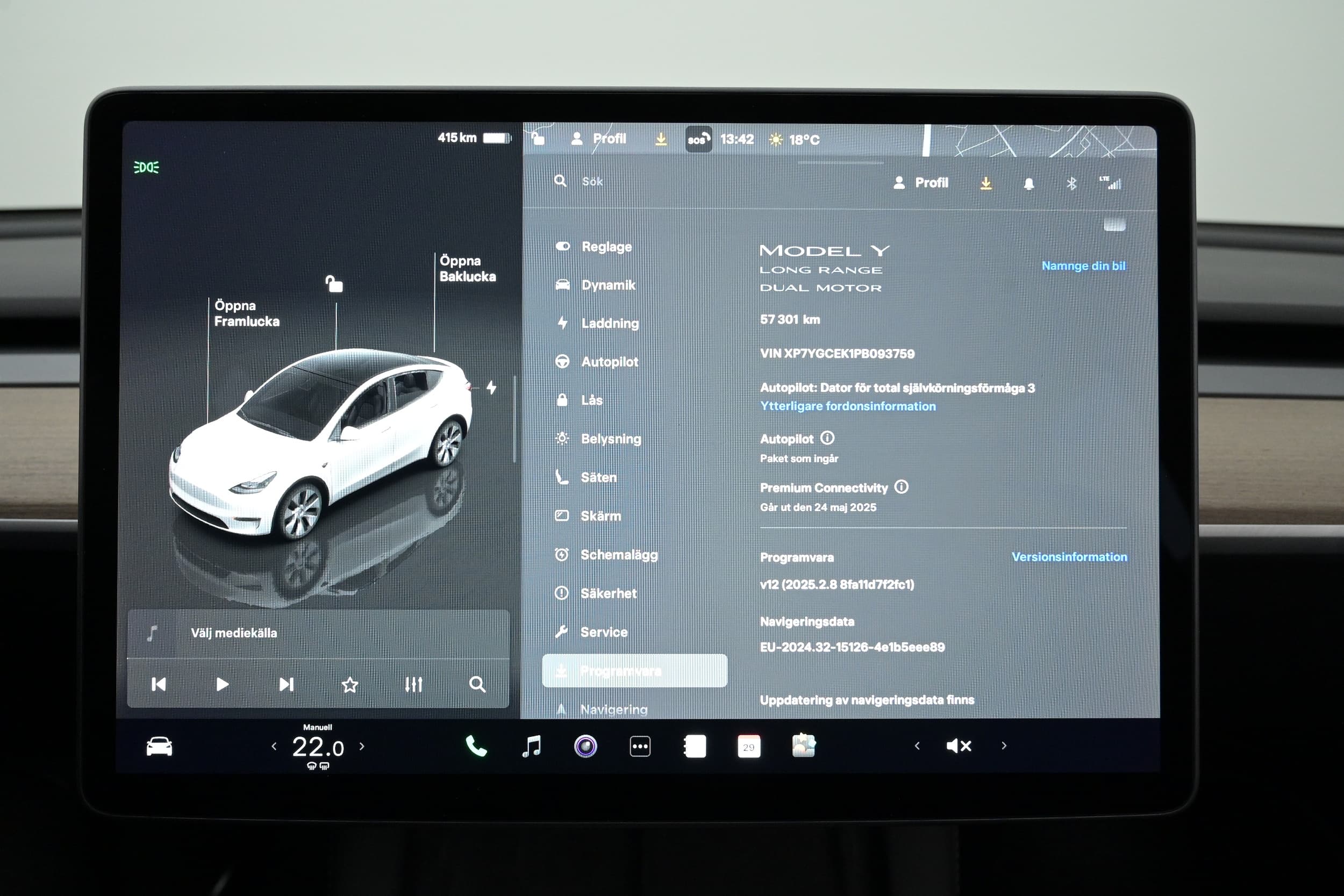
Task: Tap Öppna Framlucka to open frunk
Action: tap(246, 313)
